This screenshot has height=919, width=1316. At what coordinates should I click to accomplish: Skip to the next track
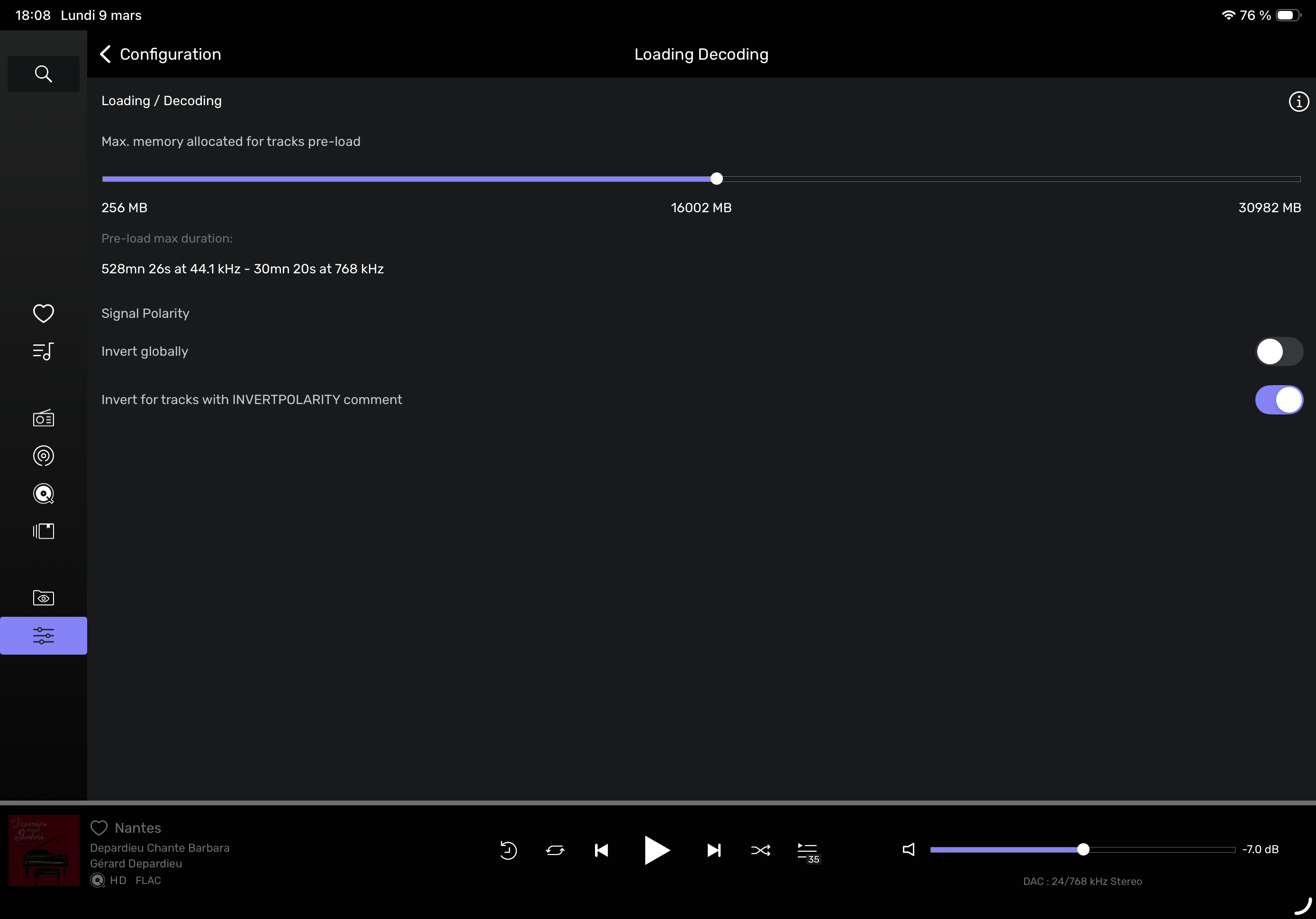(713, 850)
